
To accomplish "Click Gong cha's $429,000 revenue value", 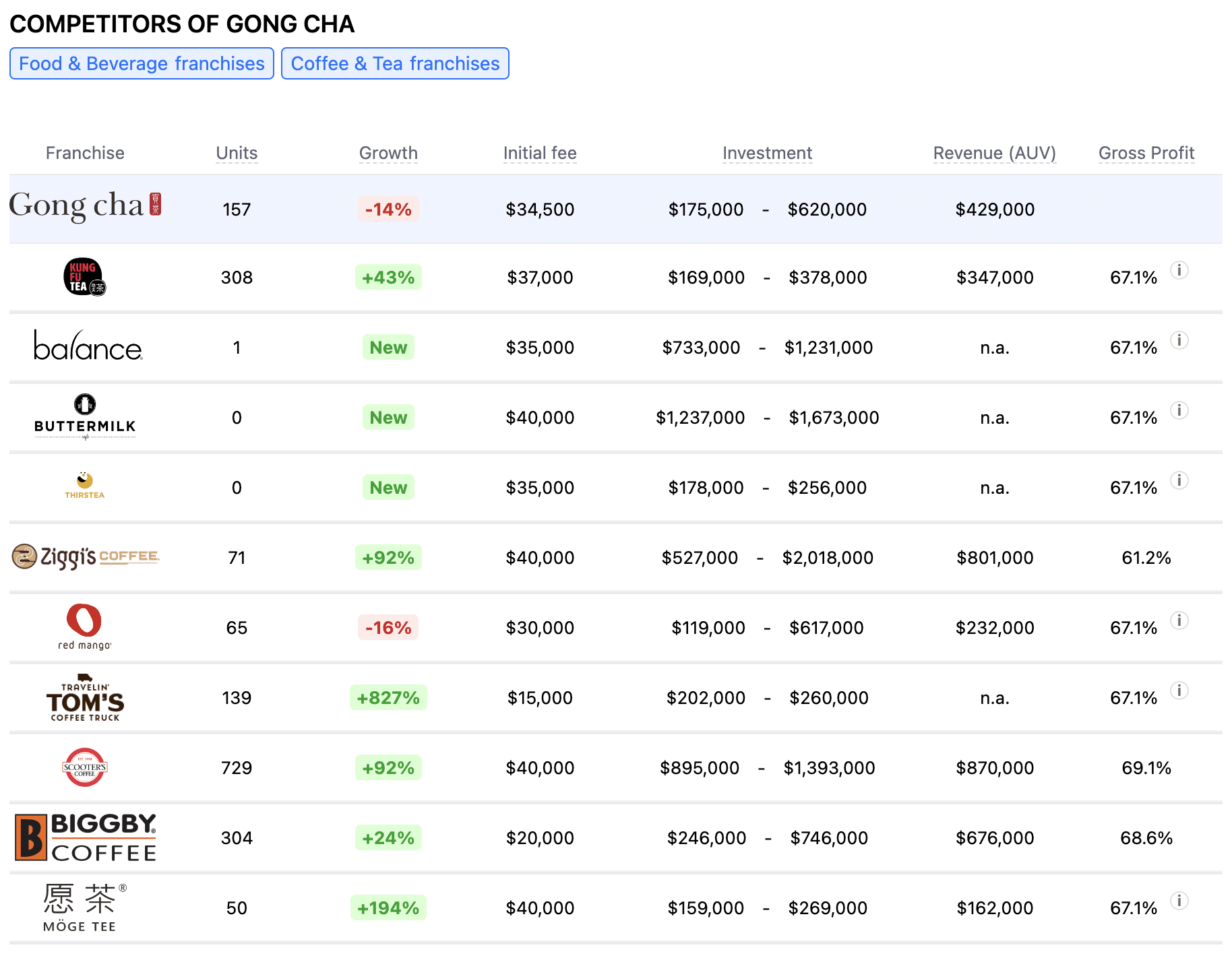I will (995, 210).
